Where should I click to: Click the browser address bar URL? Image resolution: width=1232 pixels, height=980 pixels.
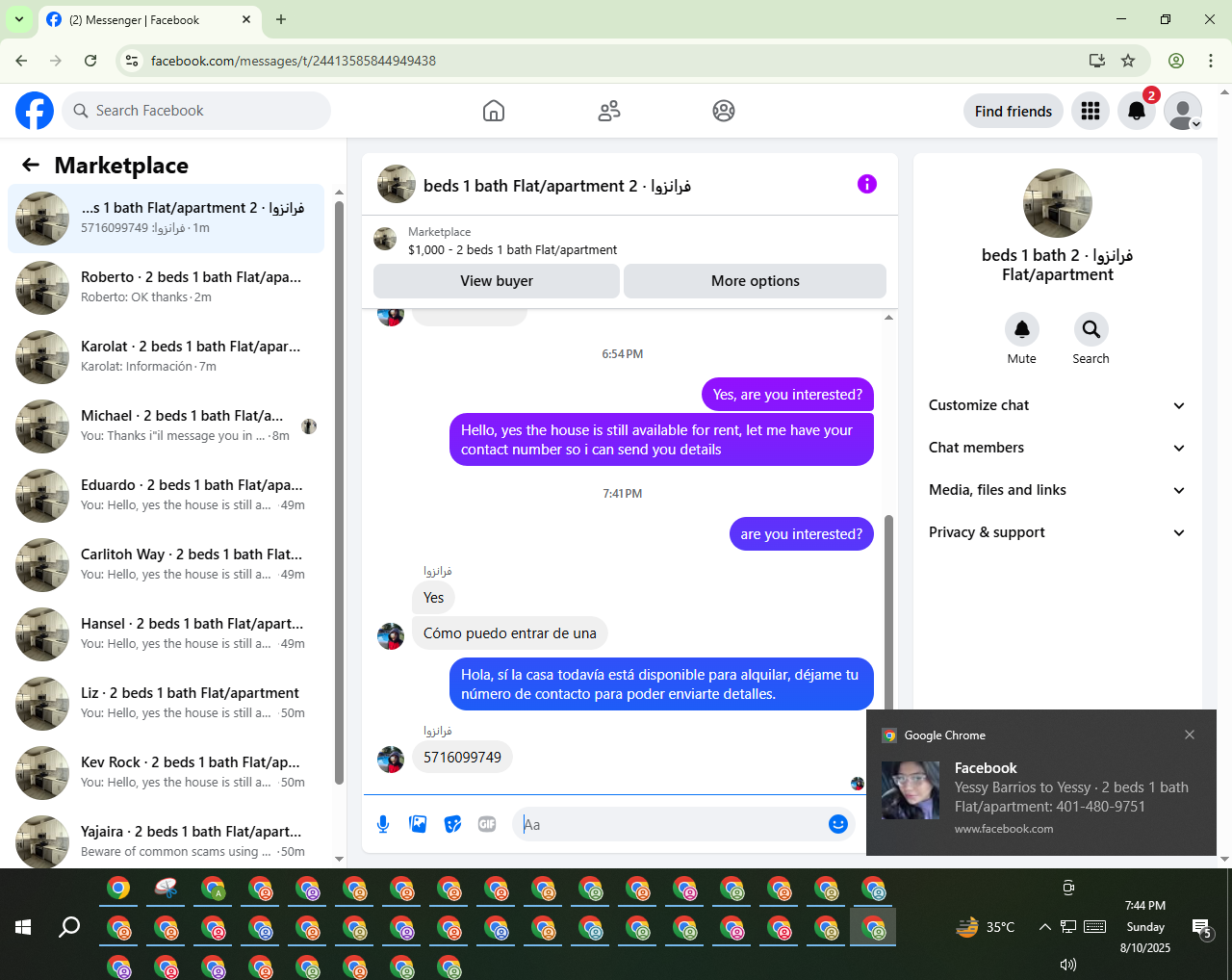(294, 61)
